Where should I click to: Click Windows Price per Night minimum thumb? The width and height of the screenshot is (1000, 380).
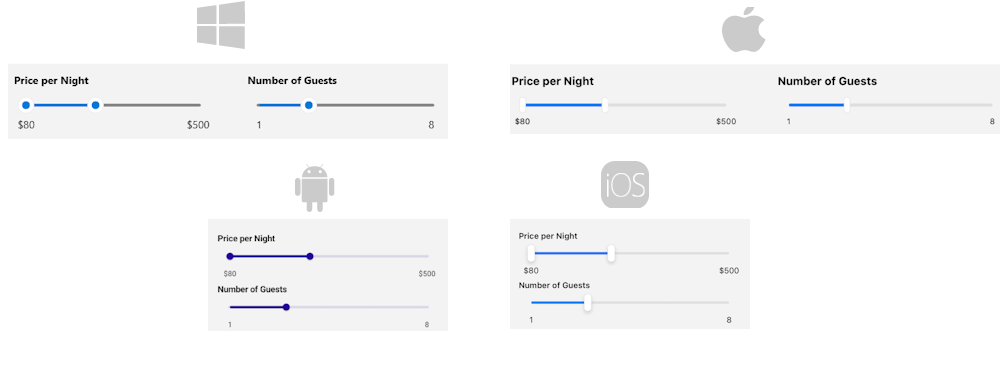26,105
